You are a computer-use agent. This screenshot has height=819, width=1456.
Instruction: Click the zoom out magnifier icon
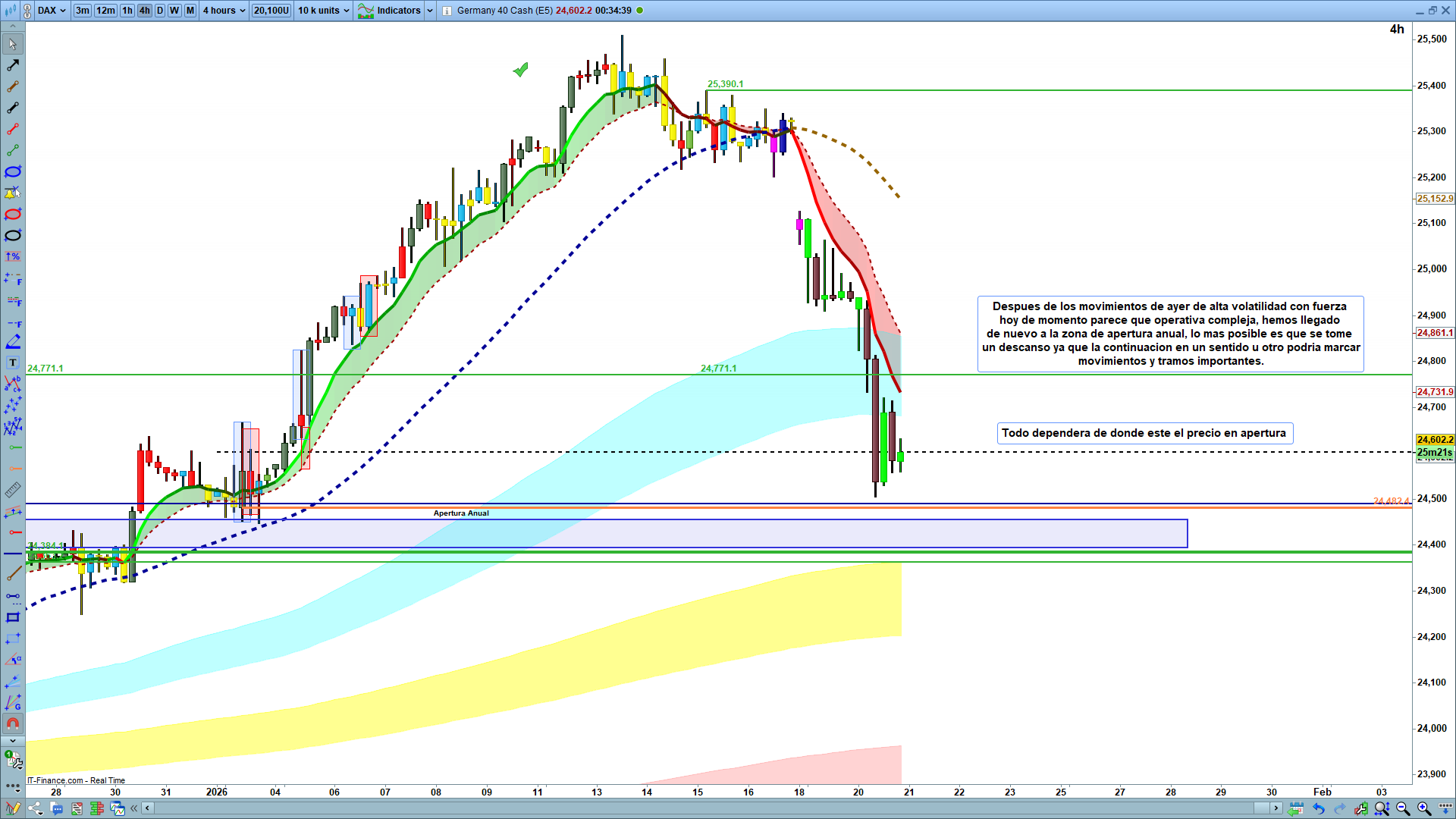tap(1403, 808)
